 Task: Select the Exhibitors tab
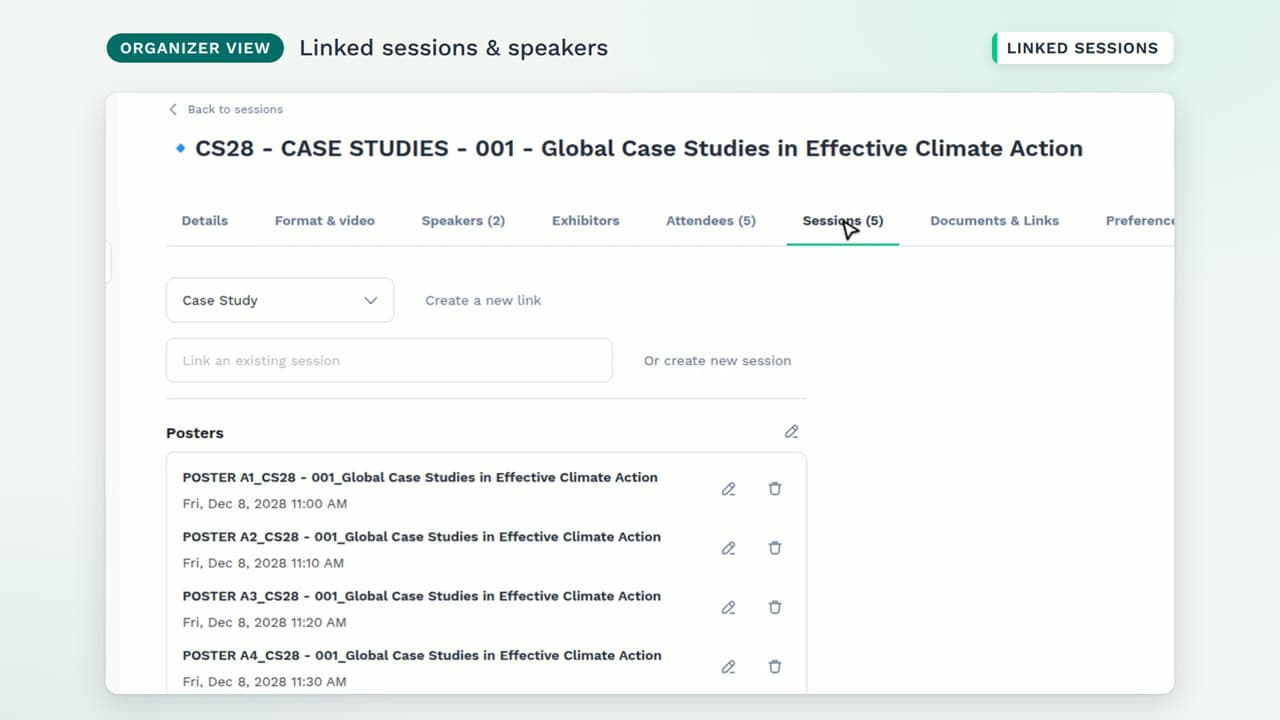[585, 220]
